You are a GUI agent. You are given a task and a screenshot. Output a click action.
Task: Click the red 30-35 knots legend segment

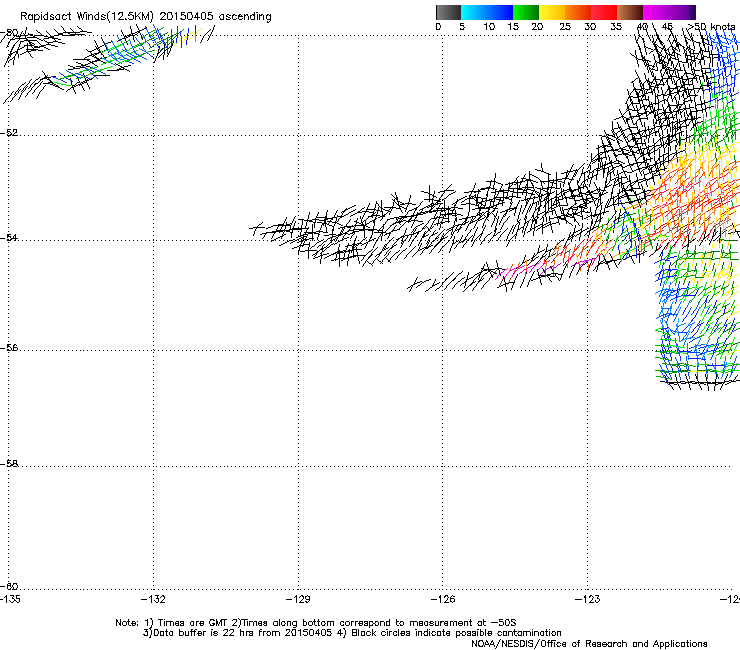(x=604, y=12)
